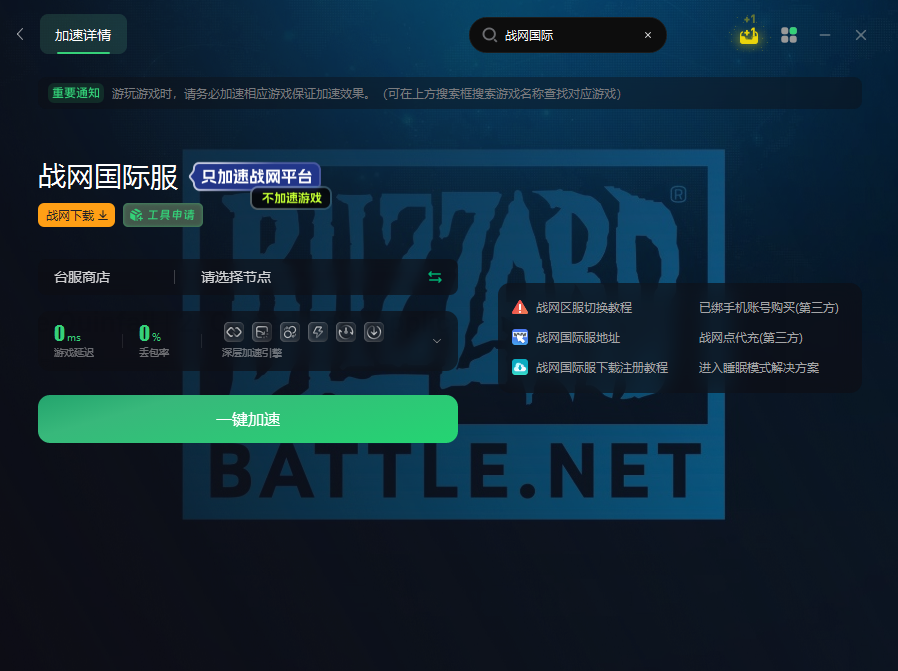Click the 战网国际服 title

[108, 176]
